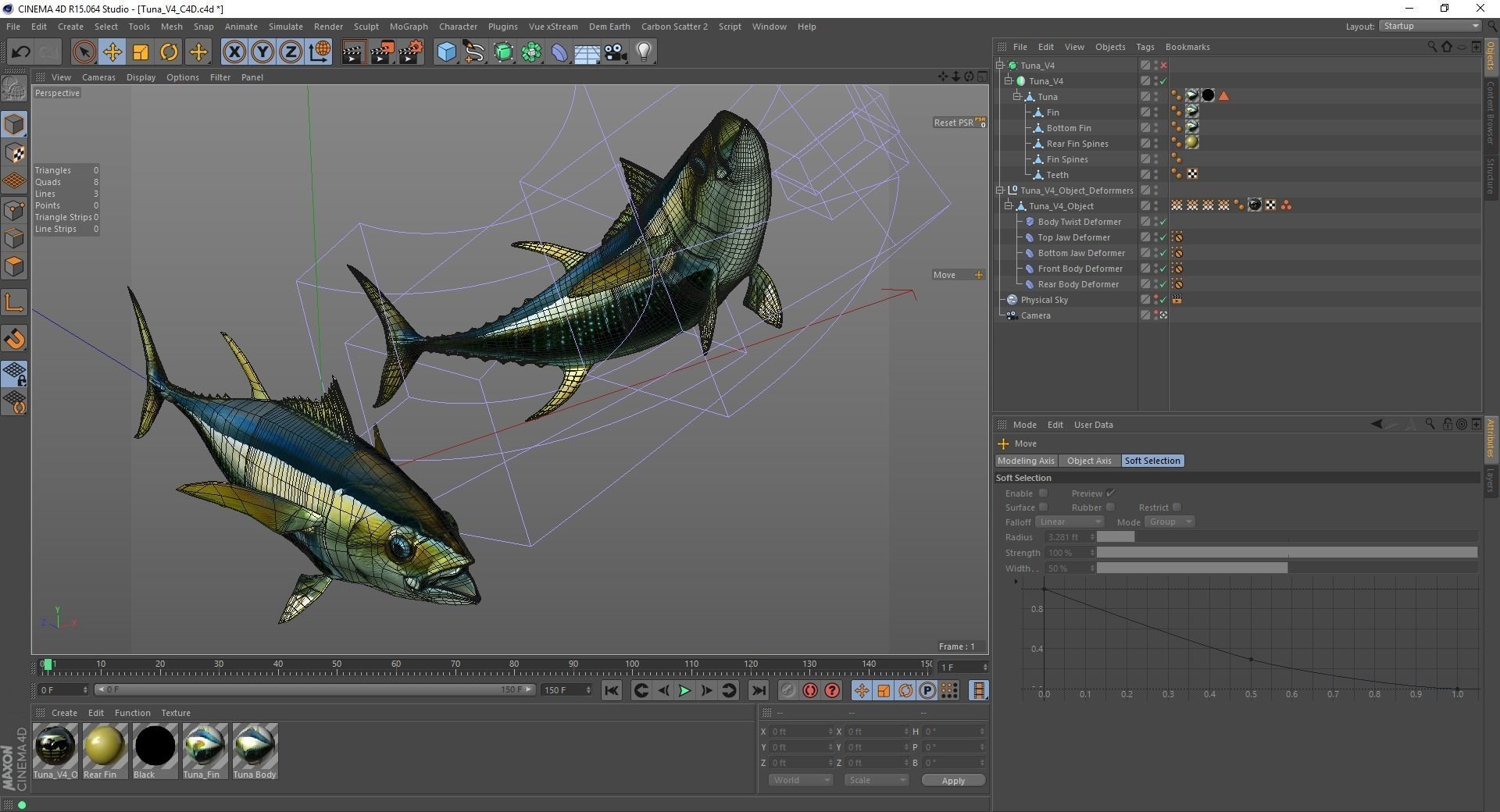1500x812 pixels.
Task: Toggle Z axis lock
Action: tap(291, 52)
